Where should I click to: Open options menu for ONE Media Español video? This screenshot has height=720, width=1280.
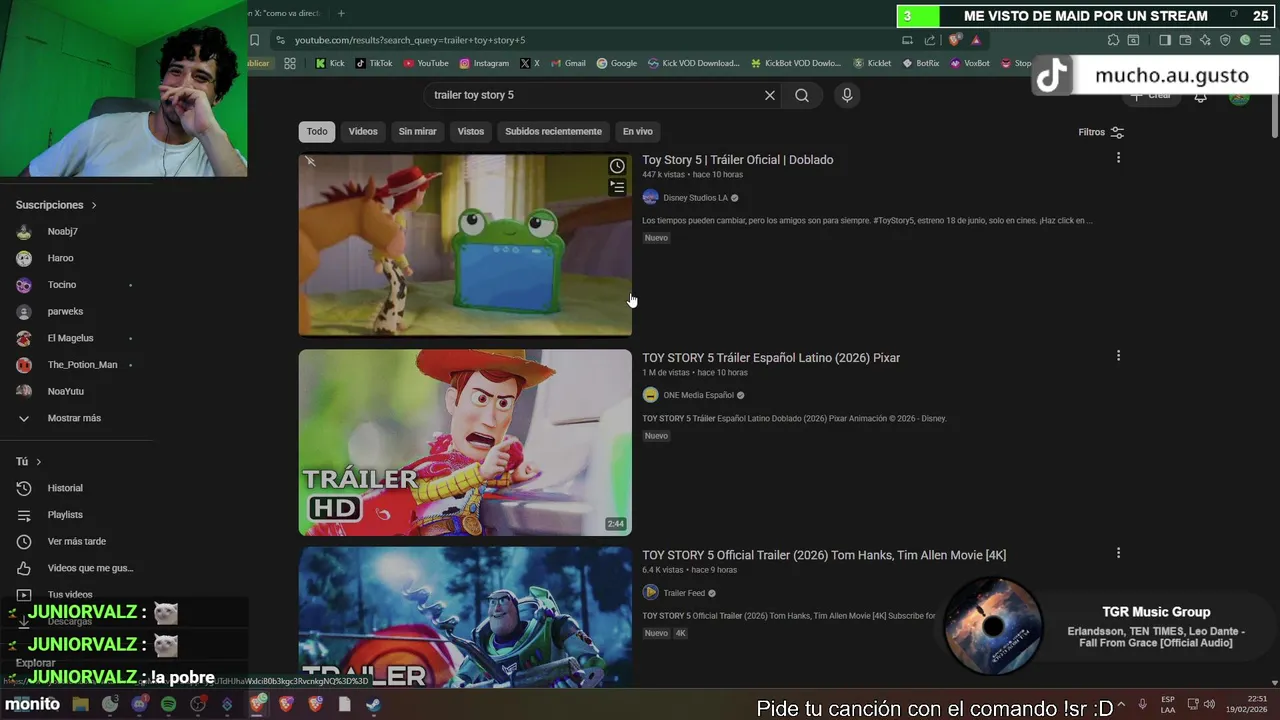click(x=1118, y=356)
